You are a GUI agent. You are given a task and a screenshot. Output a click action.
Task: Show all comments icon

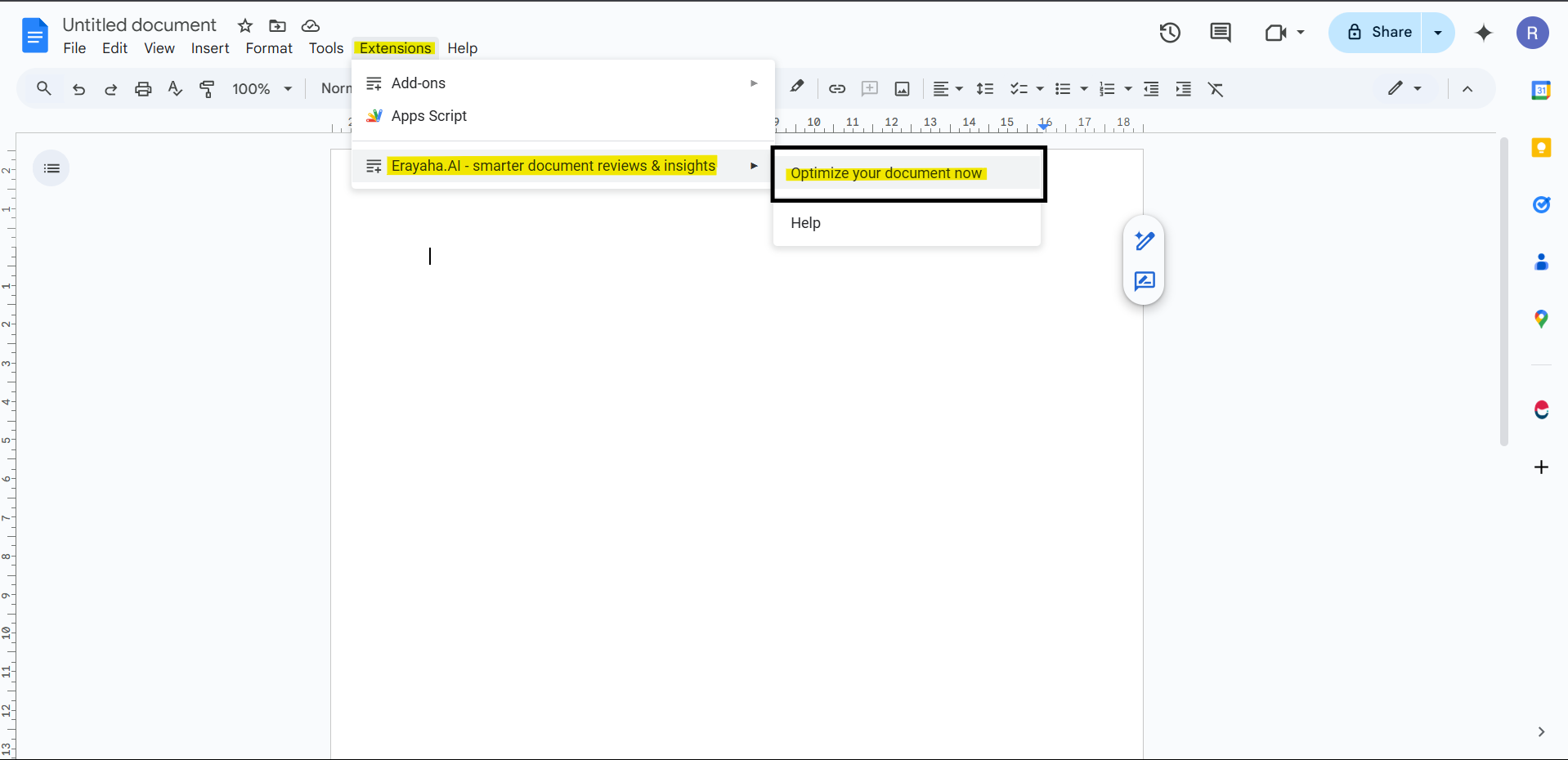[x=1221, y=33]
